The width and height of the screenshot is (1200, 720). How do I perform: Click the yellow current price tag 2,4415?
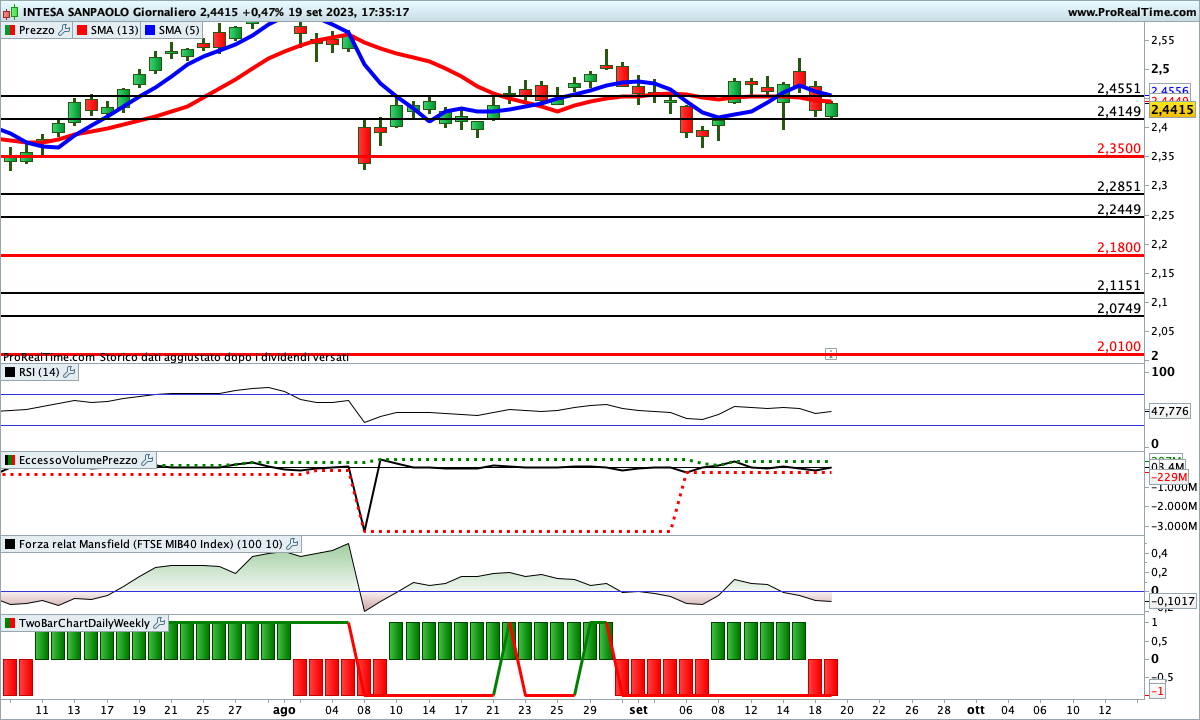coord(1171,109)
